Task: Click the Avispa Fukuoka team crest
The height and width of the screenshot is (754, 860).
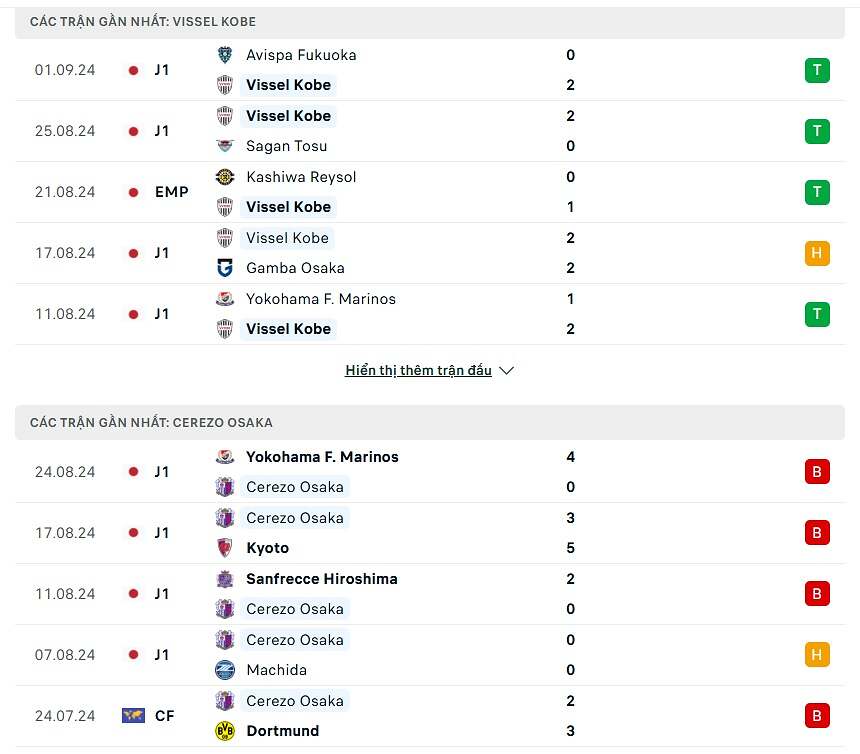Action: pos(225,55)
